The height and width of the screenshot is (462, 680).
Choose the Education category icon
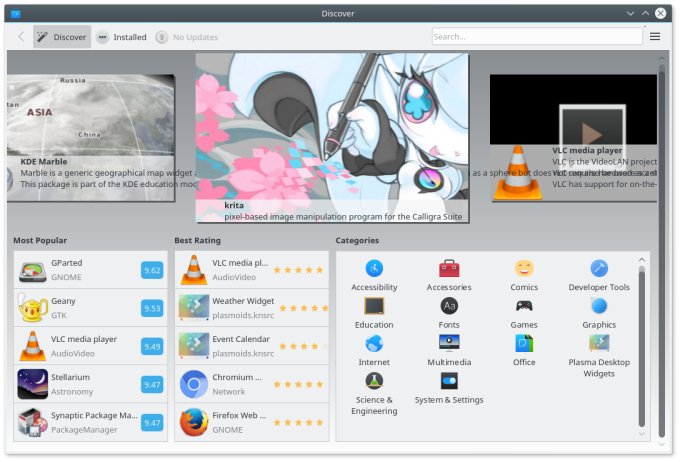point(374,306)
